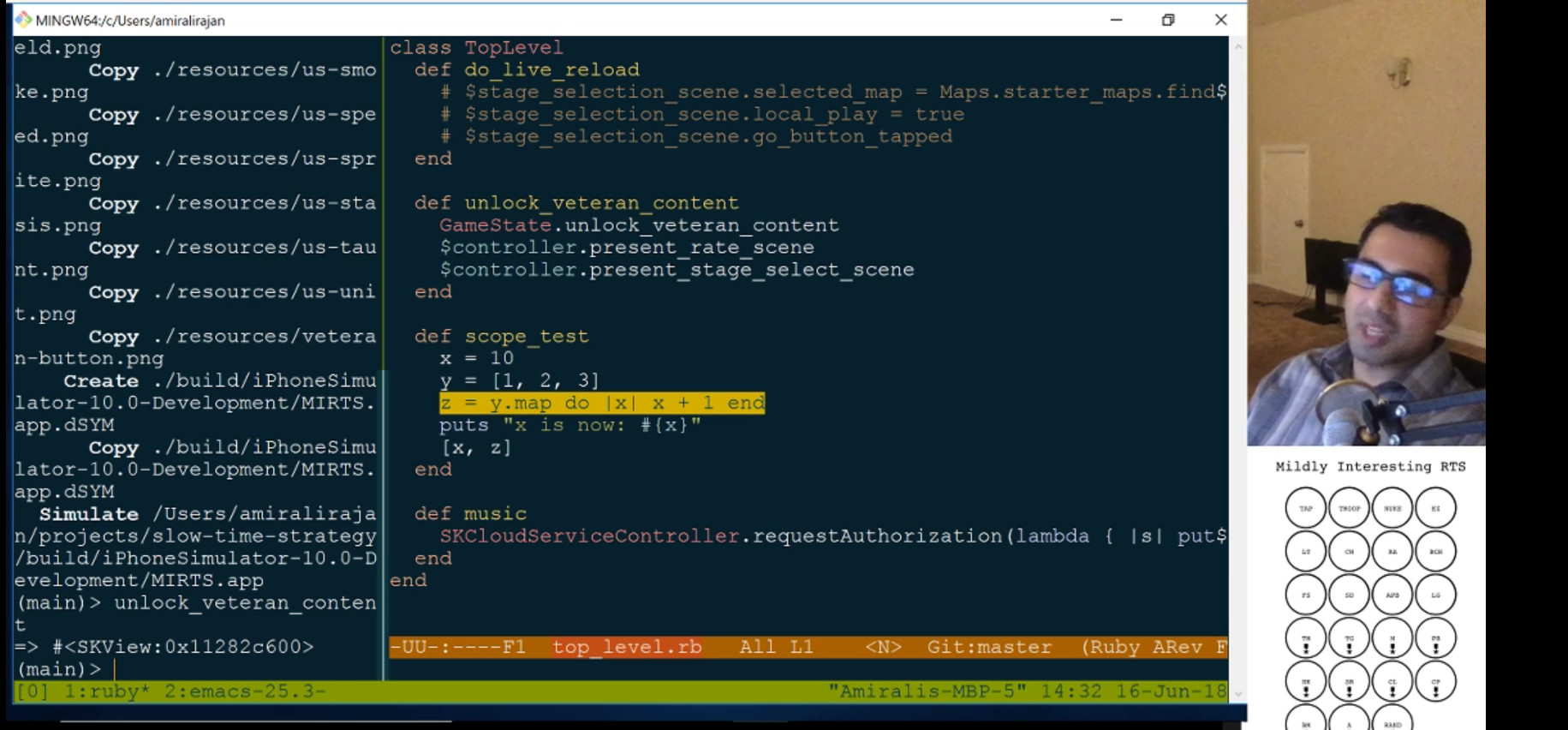Viewport: 1568px width, 730px height.
Task: Switch to tmux window 2:emacs-25.3
Action: pos(245,691)
